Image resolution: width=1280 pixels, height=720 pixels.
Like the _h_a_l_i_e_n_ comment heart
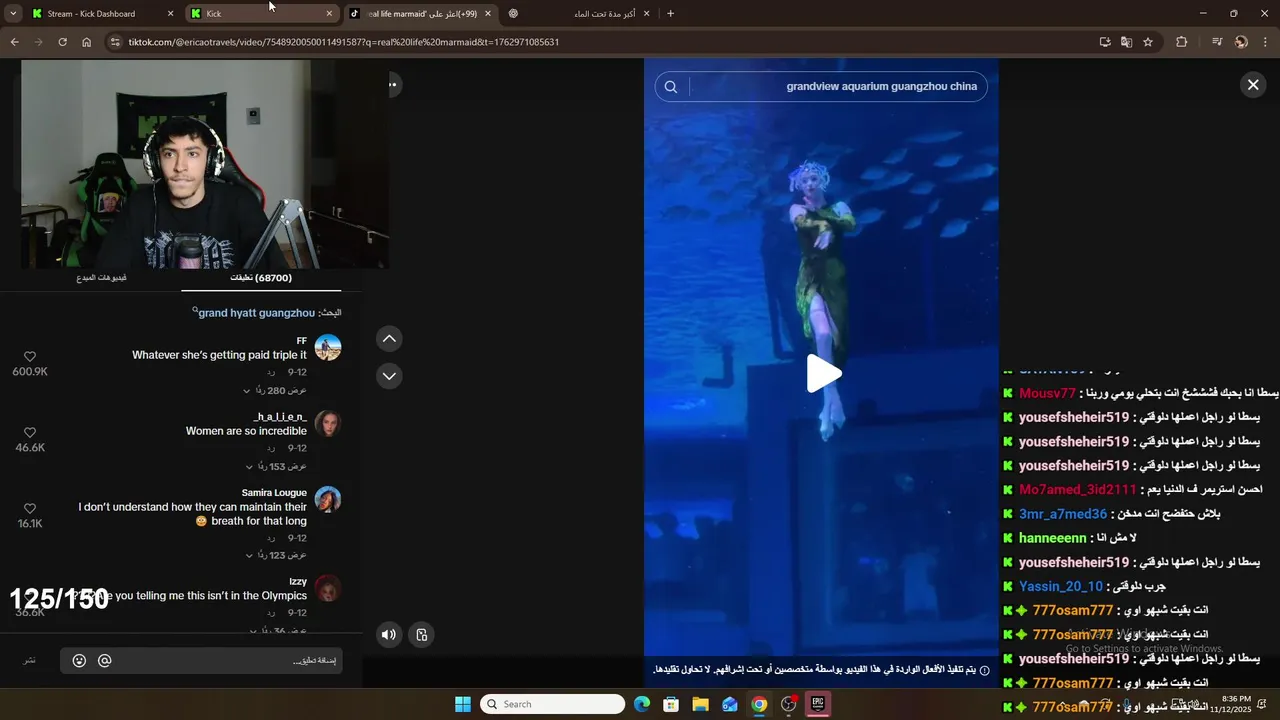30,433
